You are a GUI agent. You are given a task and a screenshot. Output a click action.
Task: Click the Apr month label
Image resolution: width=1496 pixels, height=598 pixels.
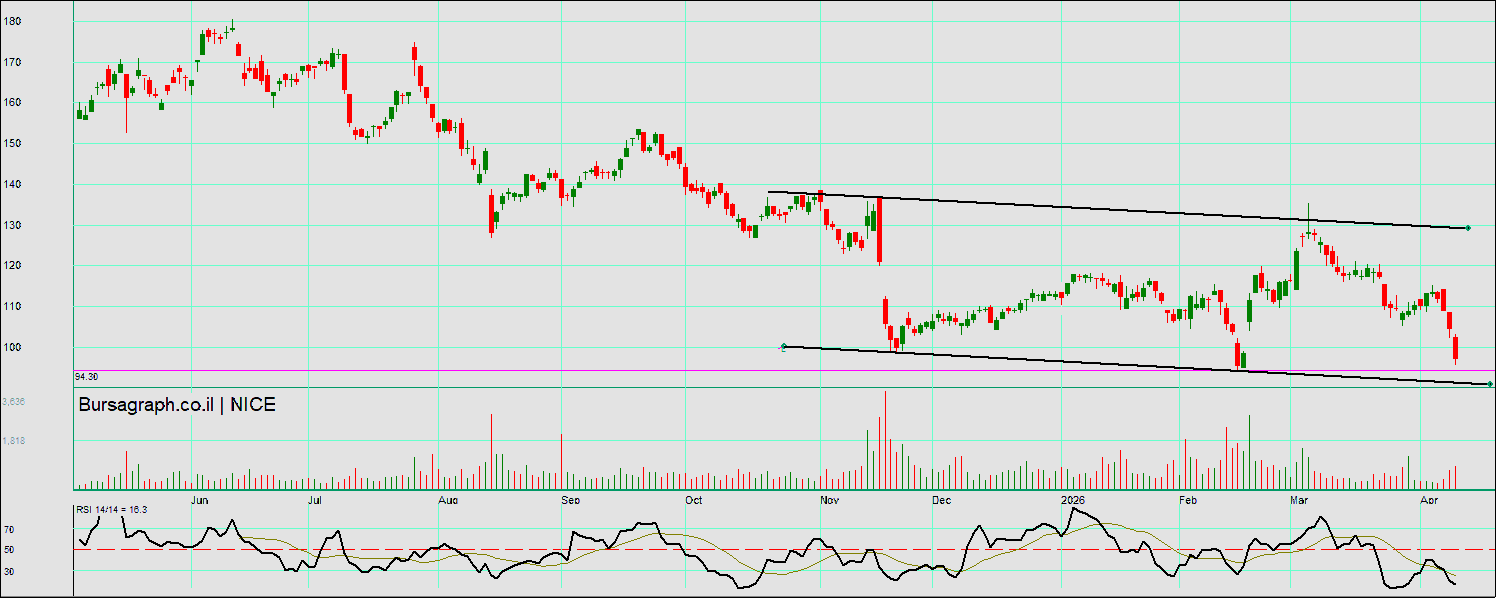pyautogui.click(x=1429, y=499)
